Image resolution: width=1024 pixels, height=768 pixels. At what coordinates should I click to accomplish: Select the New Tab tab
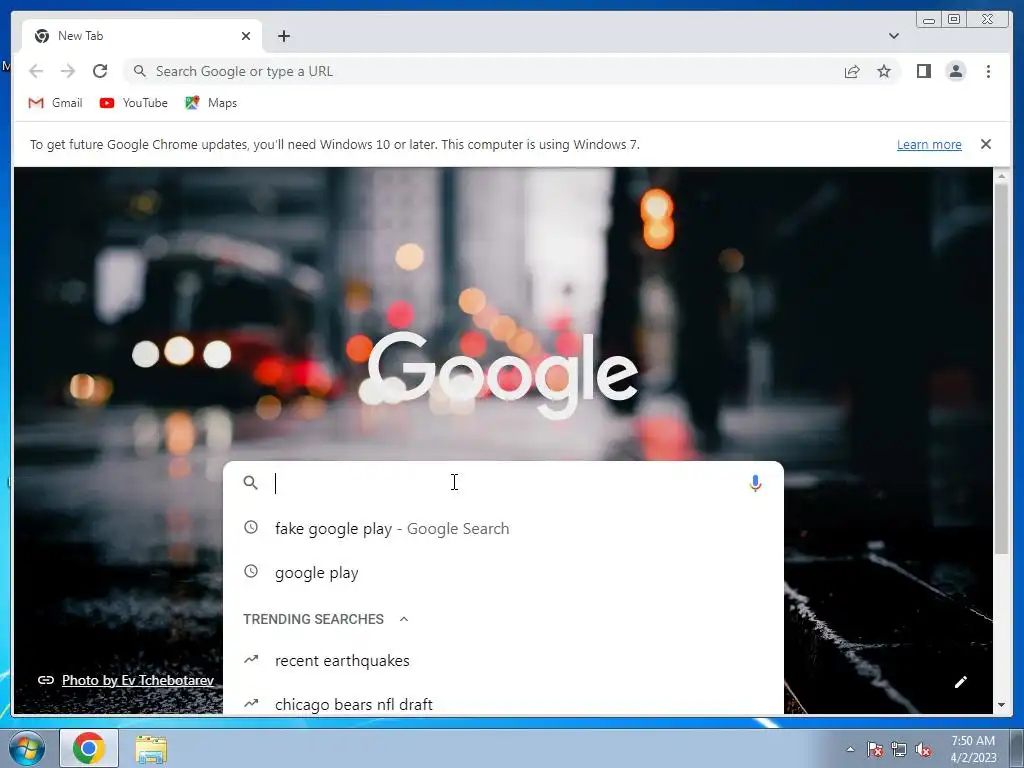coord(142,36)
